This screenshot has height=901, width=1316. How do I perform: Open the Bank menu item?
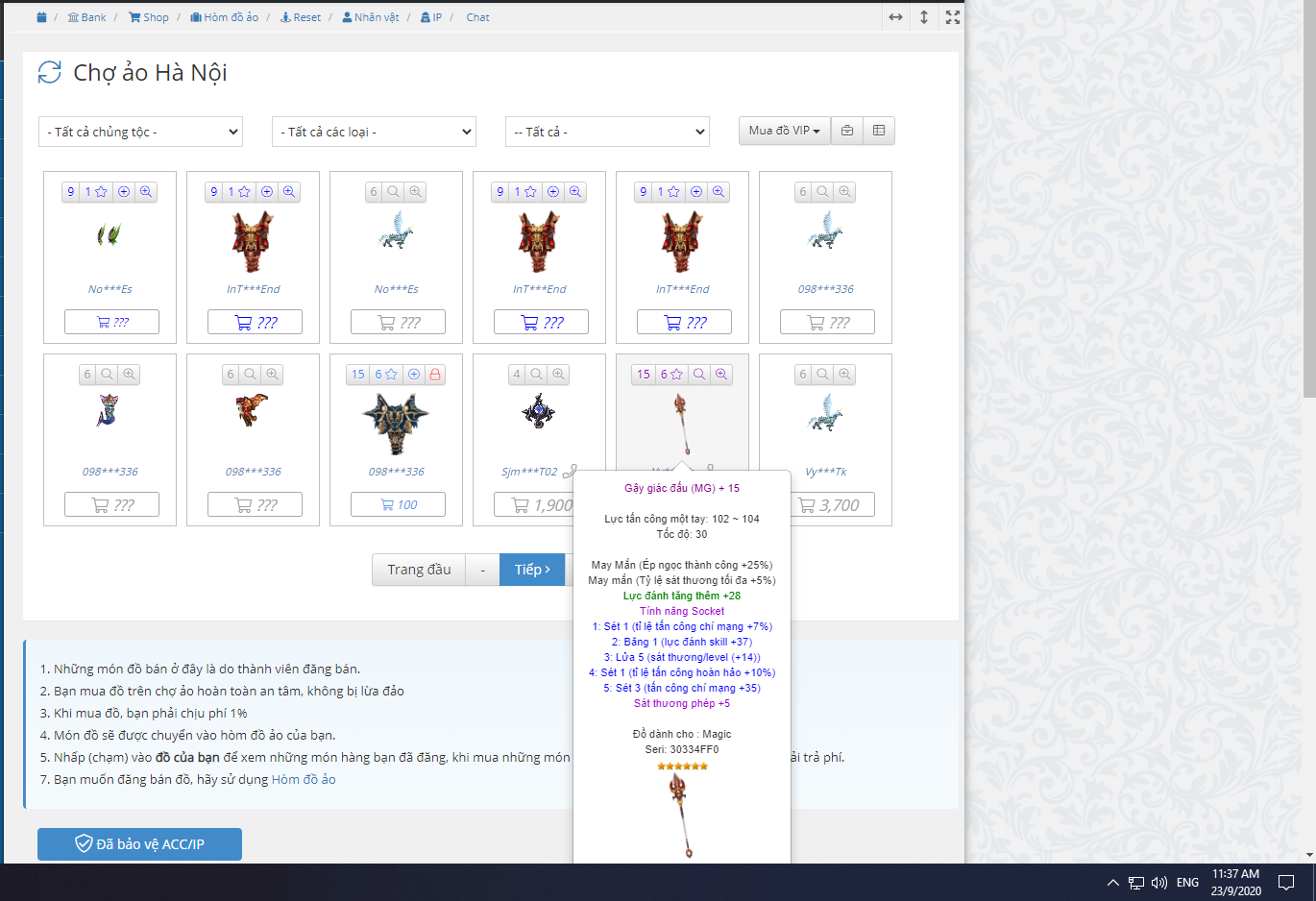pos(87,17)
